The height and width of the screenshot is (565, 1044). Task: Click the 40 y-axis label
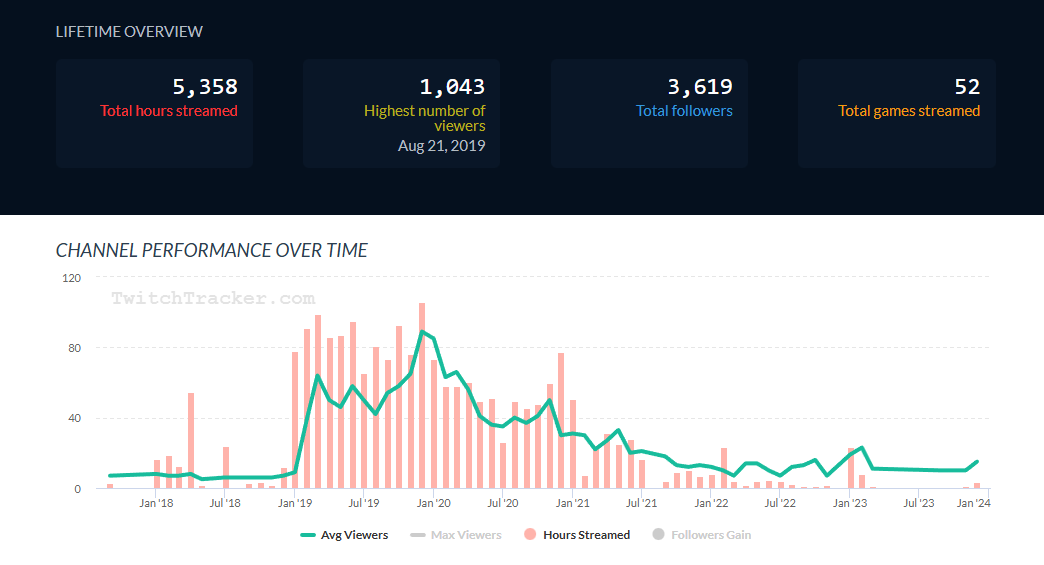click(x=75, y=419)
